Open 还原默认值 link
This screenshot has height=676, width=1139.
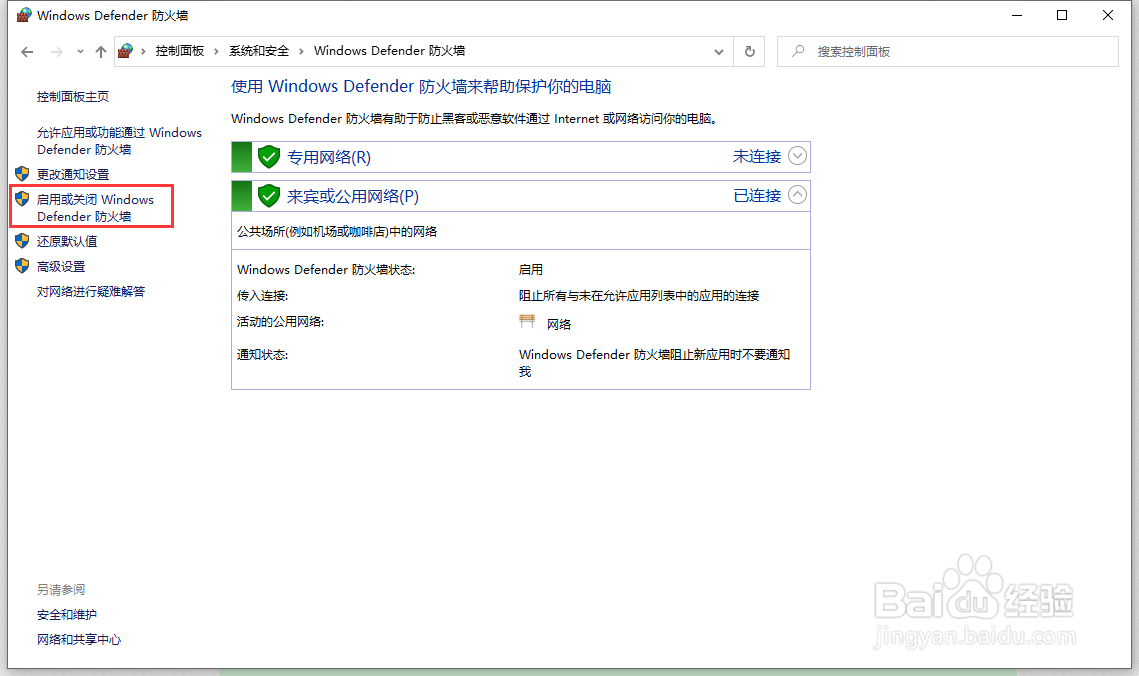[67, 241]
